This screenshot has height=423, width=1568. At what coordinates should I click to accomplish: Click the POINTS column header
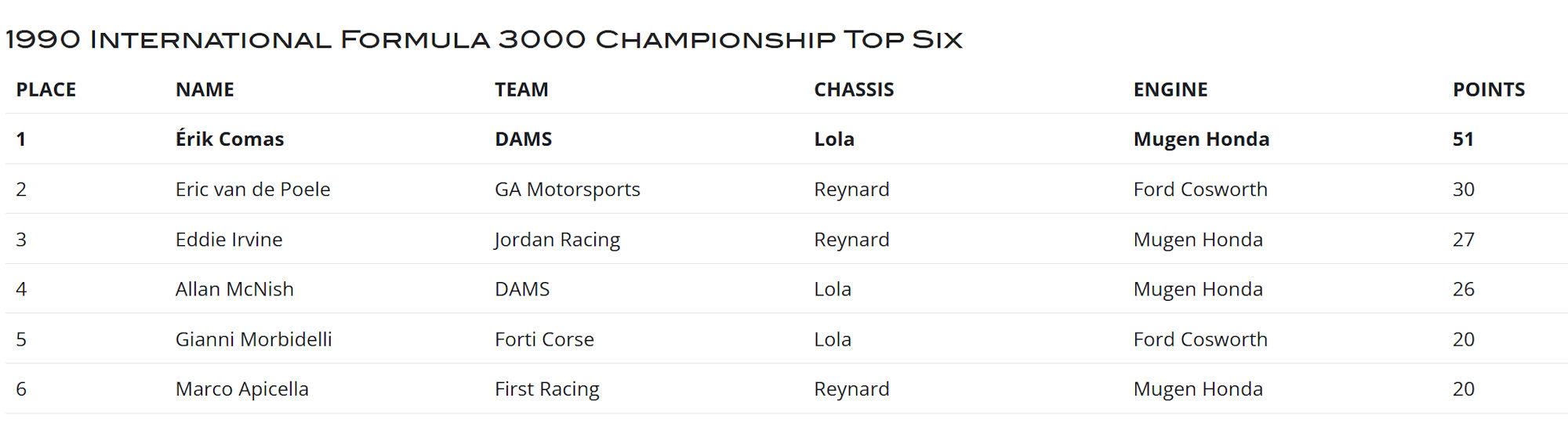click(x=1489, y=90)
